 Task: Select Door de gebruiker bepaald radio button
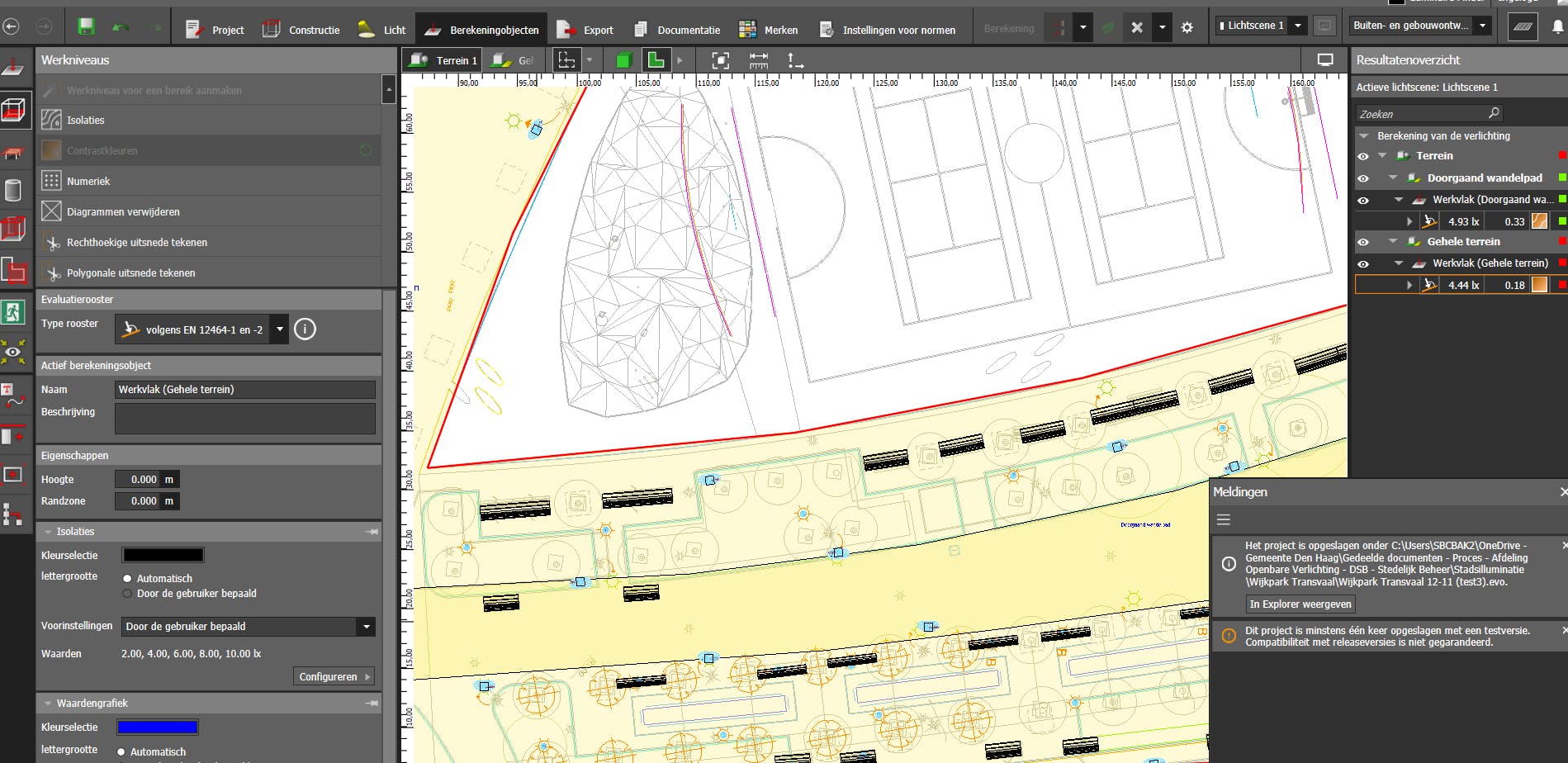pyautogui.click(x=127, y=594)
